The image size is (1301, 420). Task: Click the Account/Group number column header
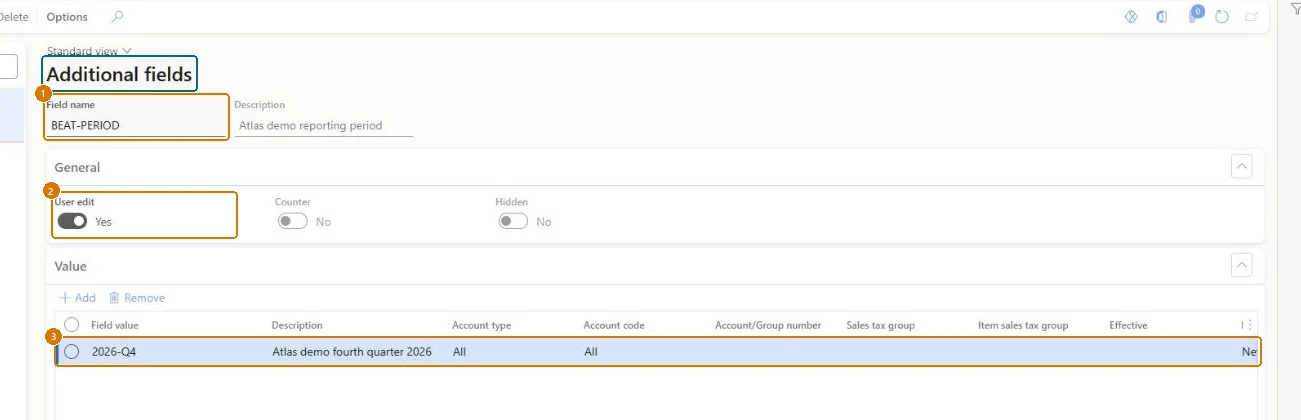768,325
